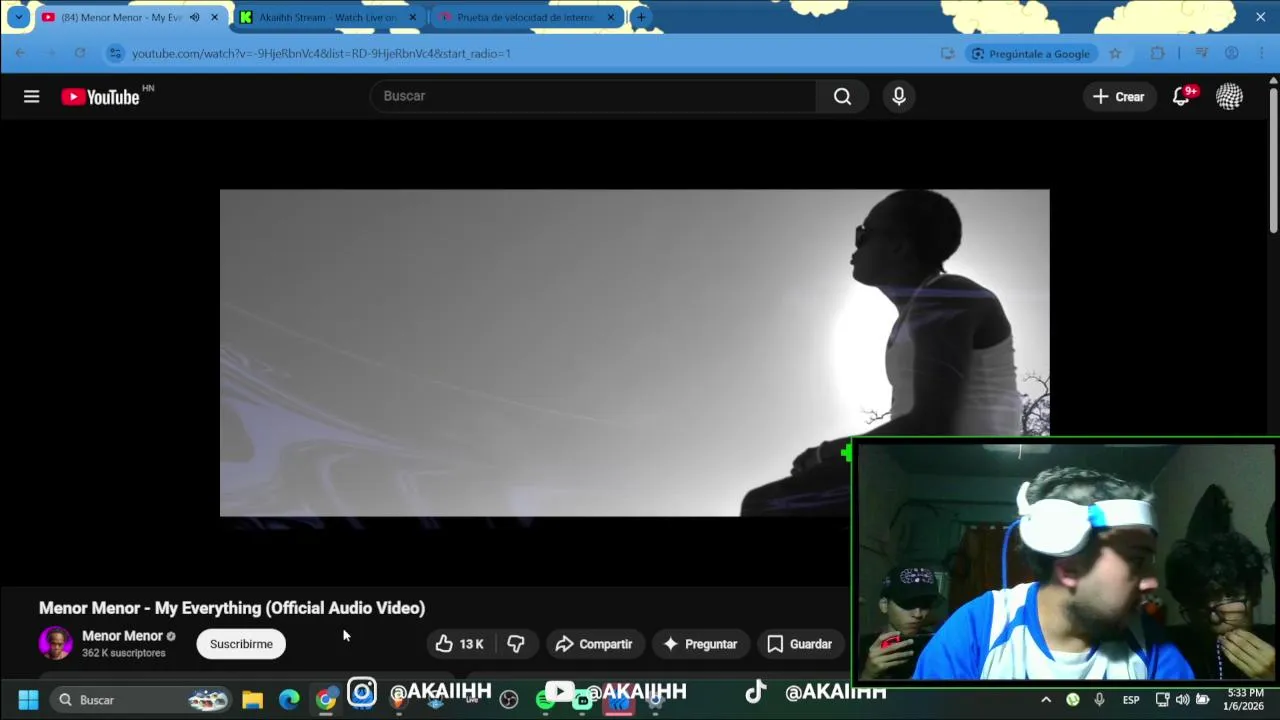Like the video with 13 K likes
This screenshot has width=1280, height=720.
[460, 644]
